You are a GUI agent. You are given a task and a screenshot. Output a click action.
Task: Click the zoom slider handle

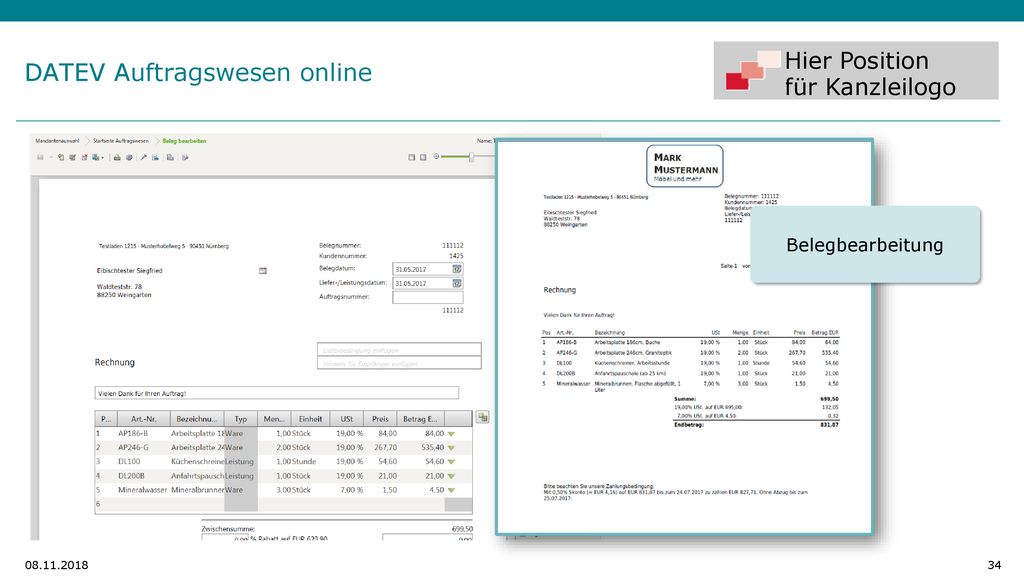pyautogui.click(x=471, y=157)
